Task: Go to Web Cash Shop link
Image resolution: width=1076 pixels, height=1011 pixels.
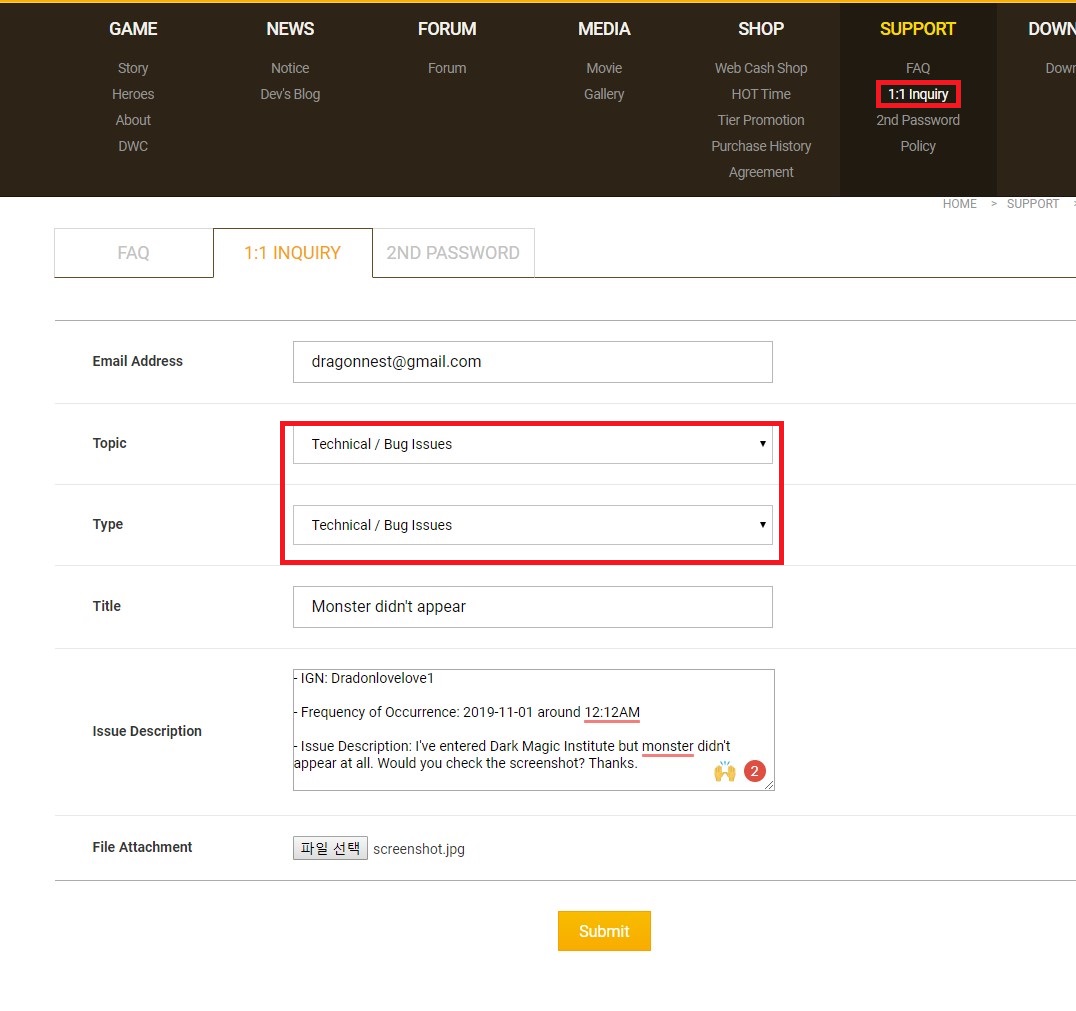Action: [x=761, y=68]
